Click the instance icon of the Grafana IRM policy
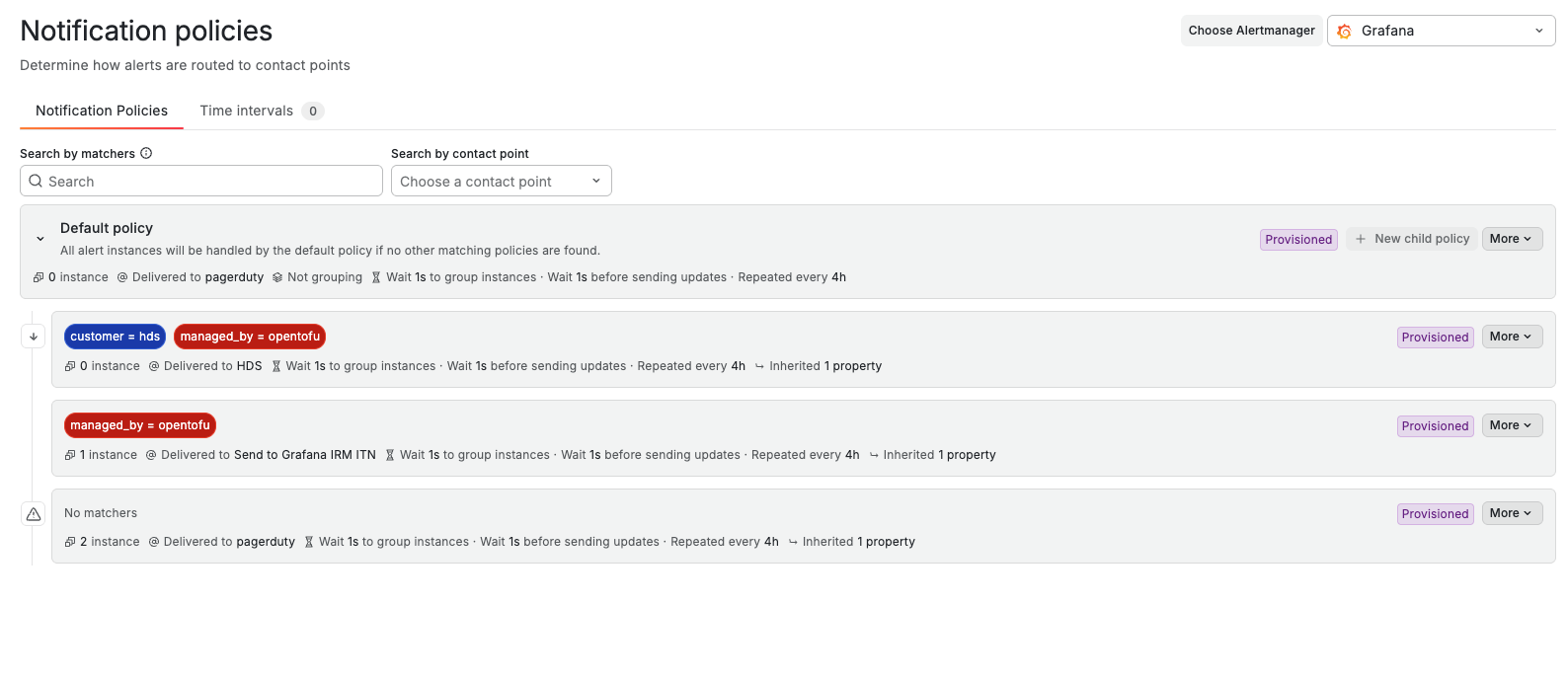The height and width of the screenshot is (679, 1568). pyautogui.click(x=70, y=455)
